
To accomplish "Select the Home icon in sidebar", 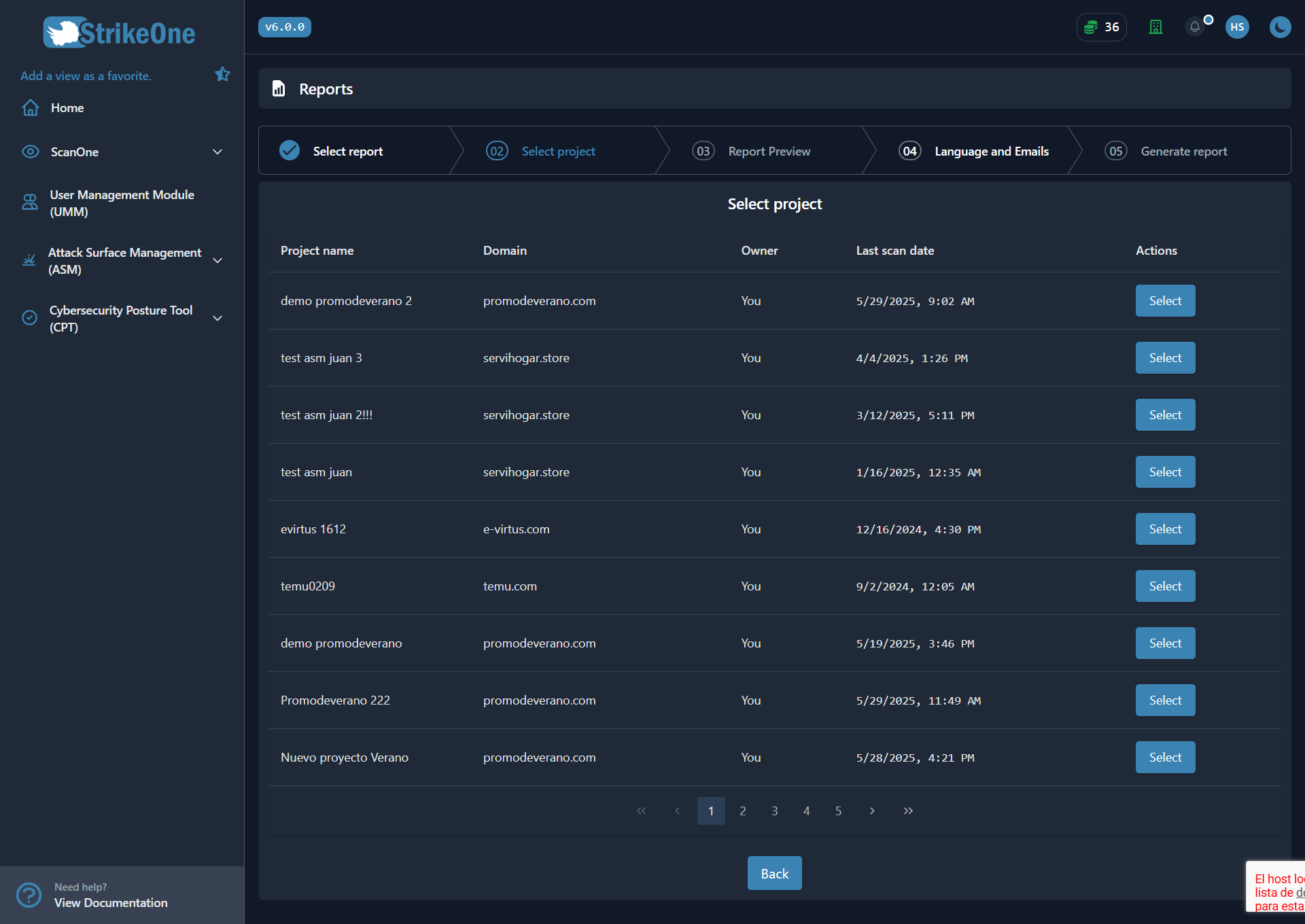I will (31, 107).
